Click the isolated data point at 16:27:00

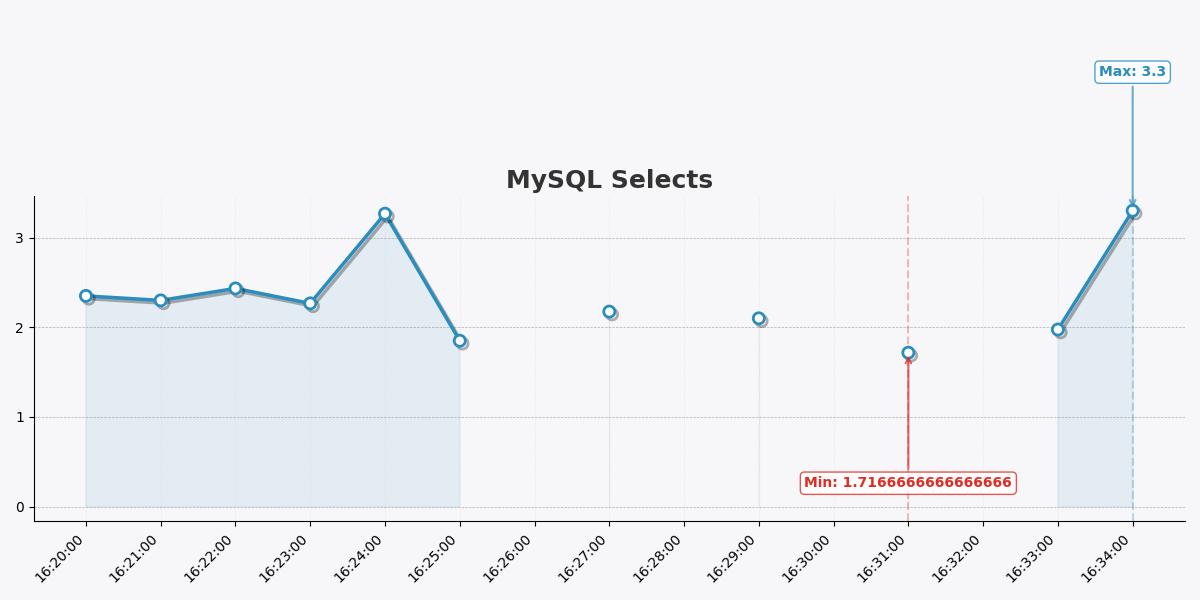(609, 312)
